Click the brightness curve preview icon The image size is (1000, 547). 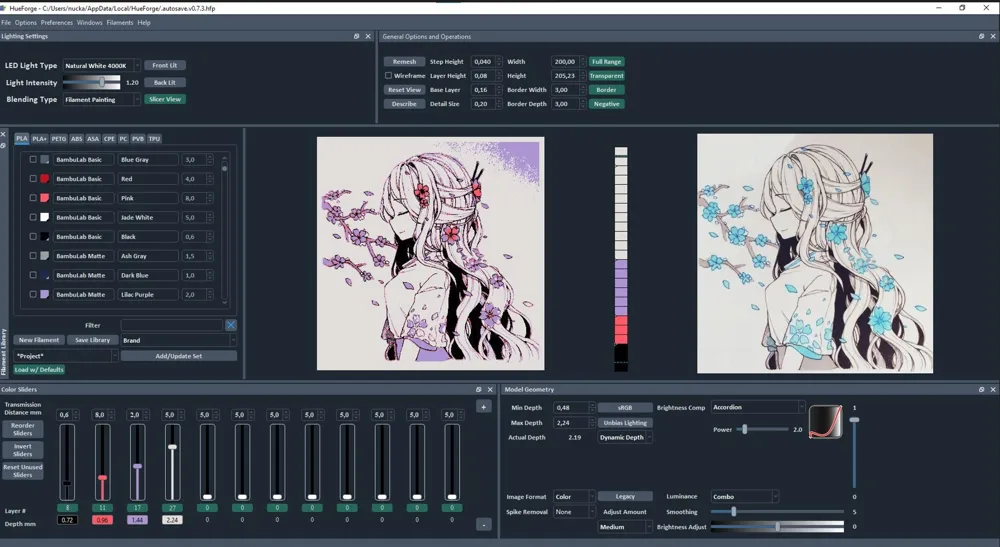[826, 422]
